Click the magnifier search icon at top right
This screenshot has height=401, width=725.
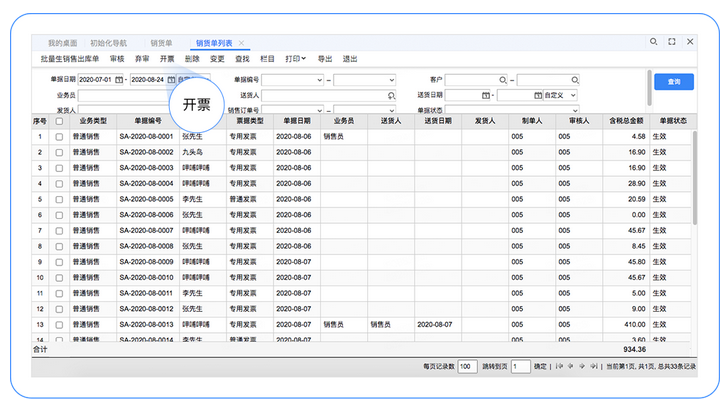(x=653, y=42)
